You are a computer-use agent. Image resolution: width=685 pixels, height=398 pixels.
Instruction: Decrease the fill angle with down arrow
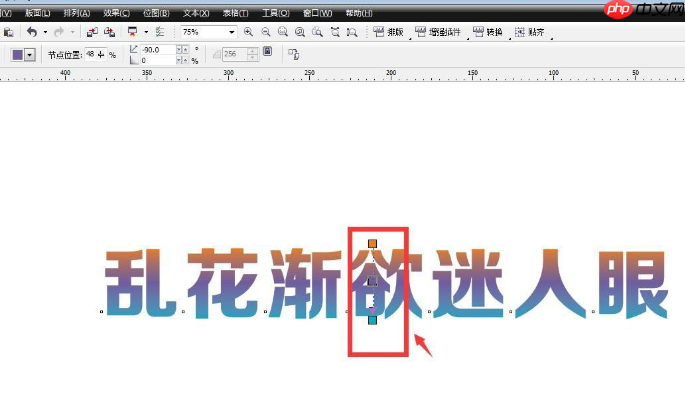tap(179, 50)
